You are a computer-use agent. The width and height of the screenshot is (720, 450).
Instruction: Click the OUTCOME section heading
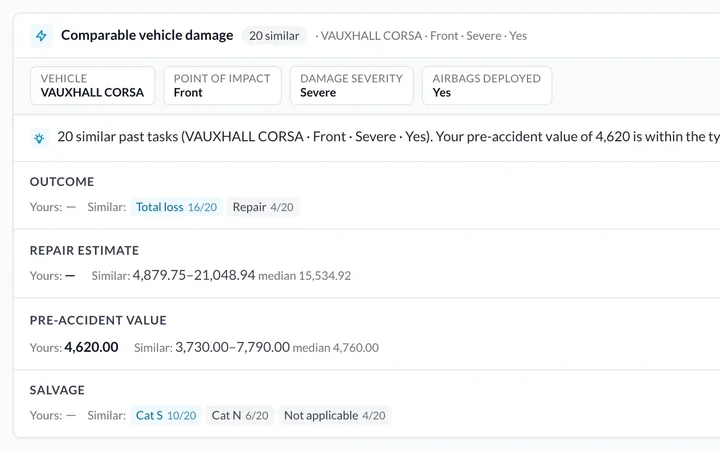coord(62,182)
